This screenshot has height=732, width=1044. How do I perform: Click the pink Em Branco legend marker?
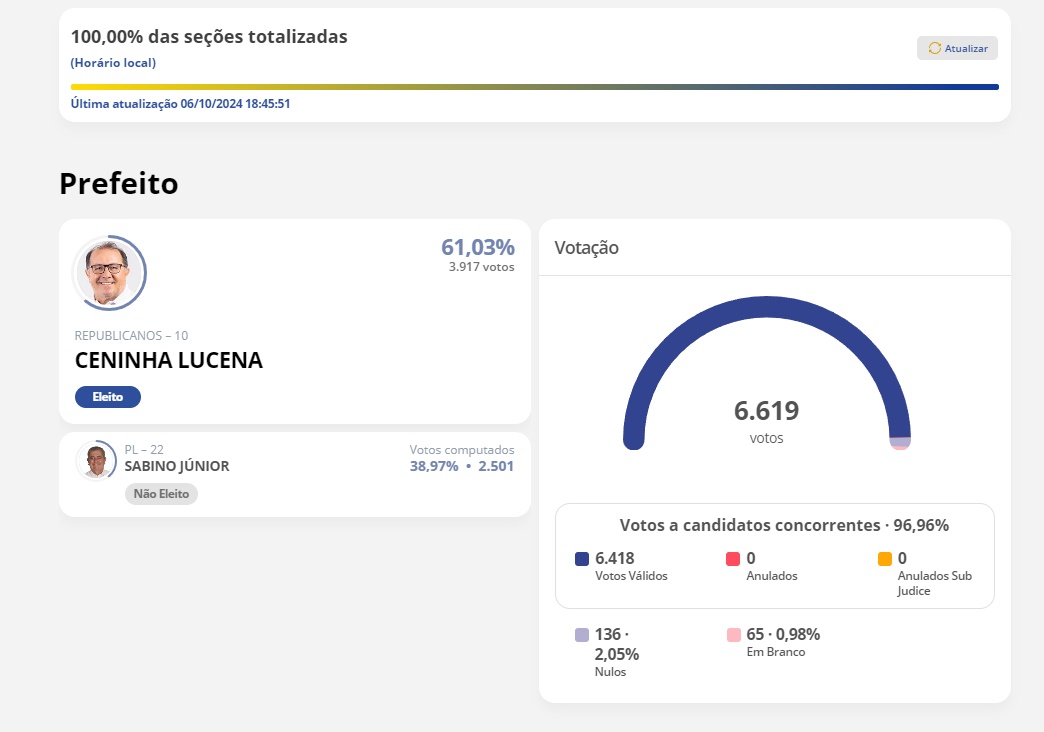[x=733, y=633]
